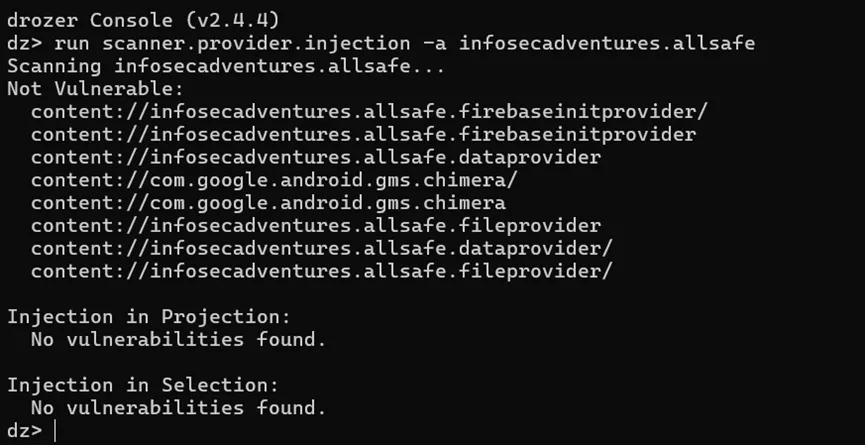Click the Injection in Projection heading
865x445 pixels.
pyautogui.click(x=148, y=317)
